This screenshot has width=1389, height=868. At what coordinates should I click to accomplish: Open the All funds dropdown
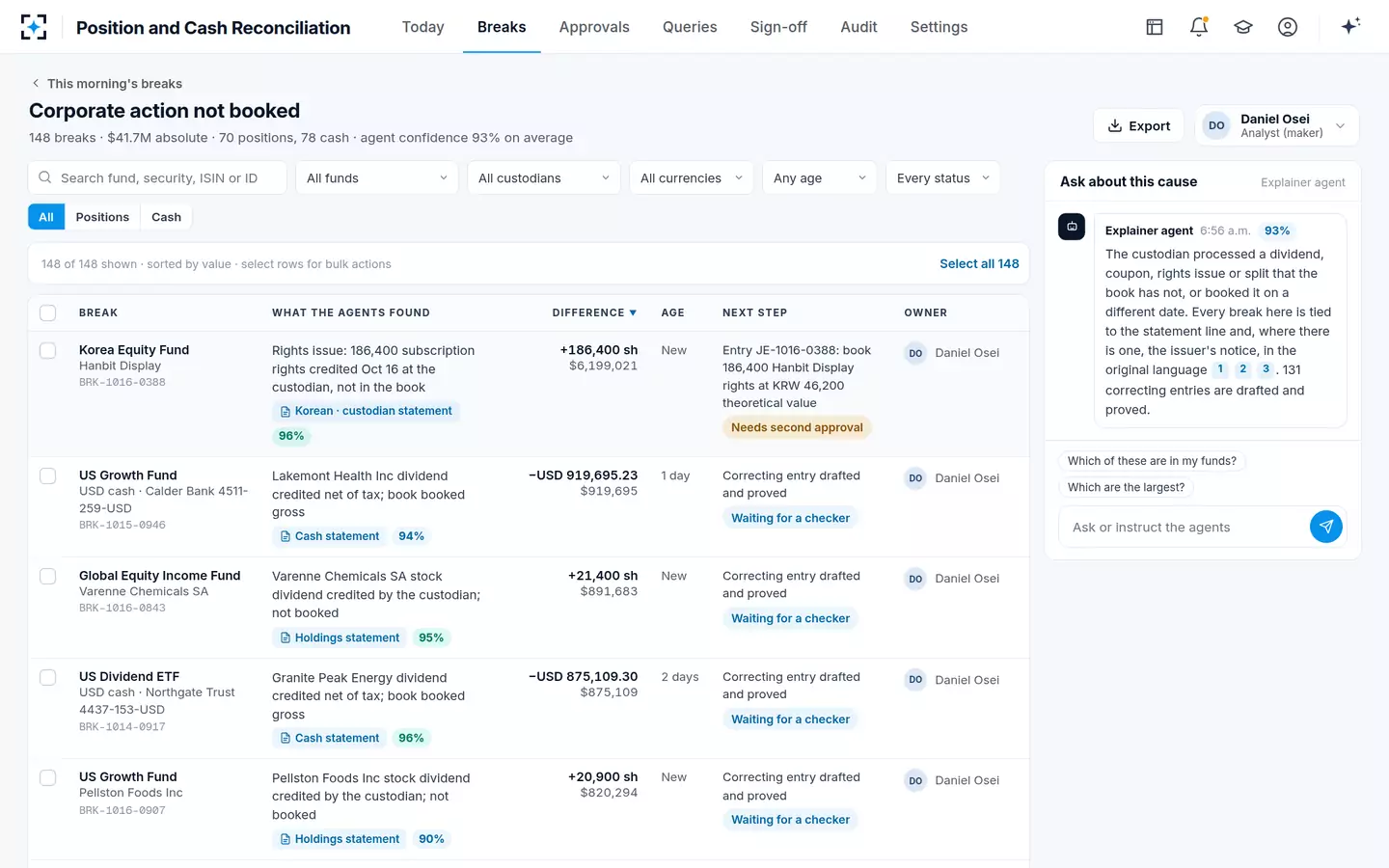377,177
